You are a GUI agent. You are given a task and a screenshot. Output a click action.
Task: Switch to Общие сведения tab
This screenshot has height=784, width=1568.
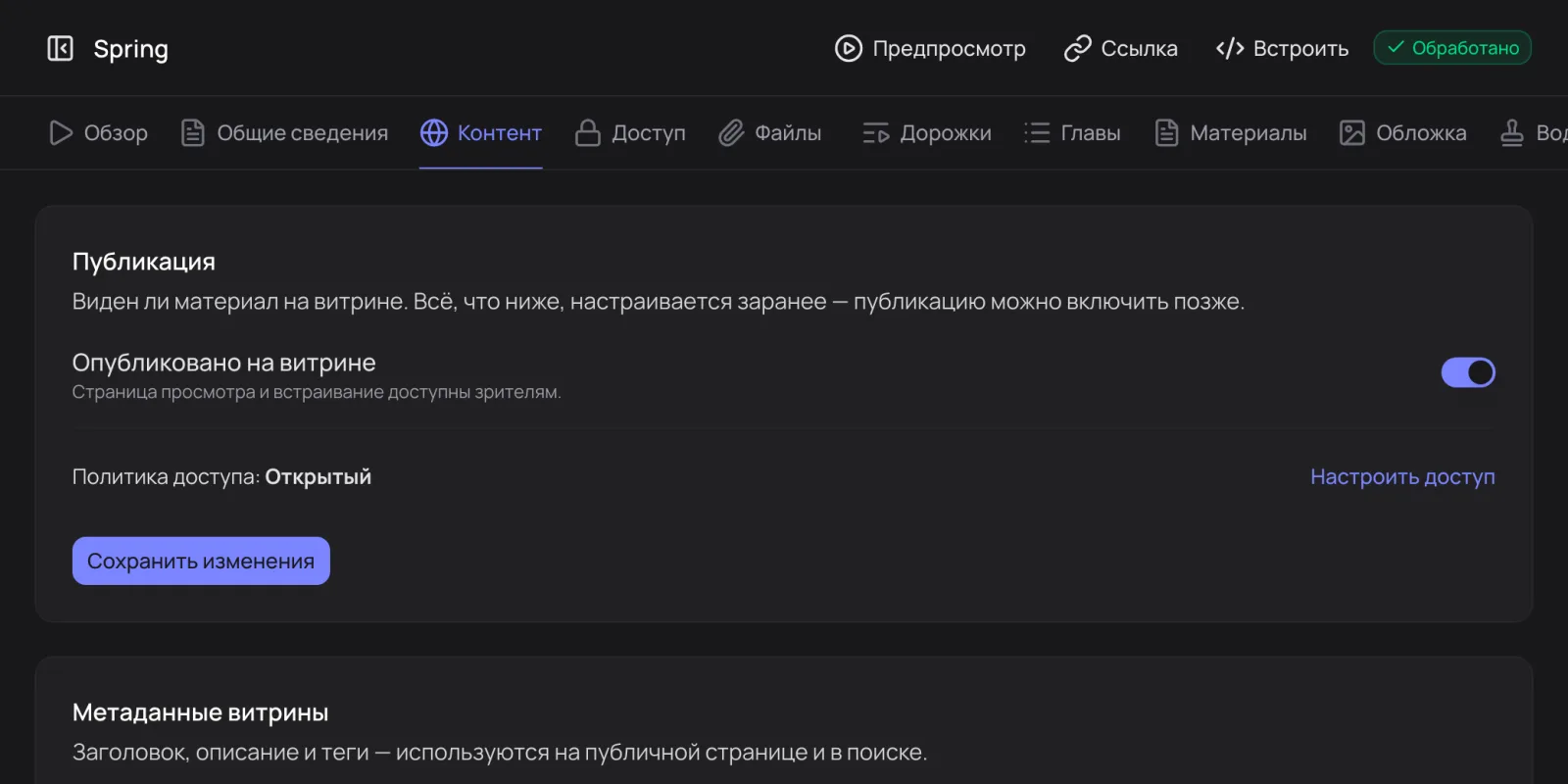pos(285,132)
